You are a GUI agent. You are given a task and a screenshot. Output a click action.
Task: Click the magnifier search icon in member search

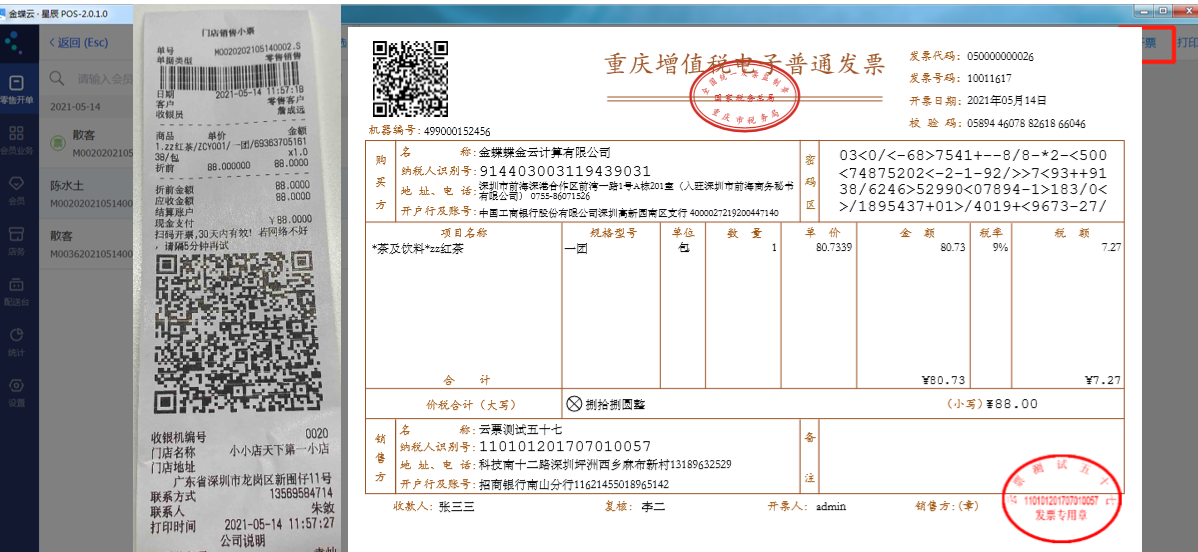coord(57,78)
